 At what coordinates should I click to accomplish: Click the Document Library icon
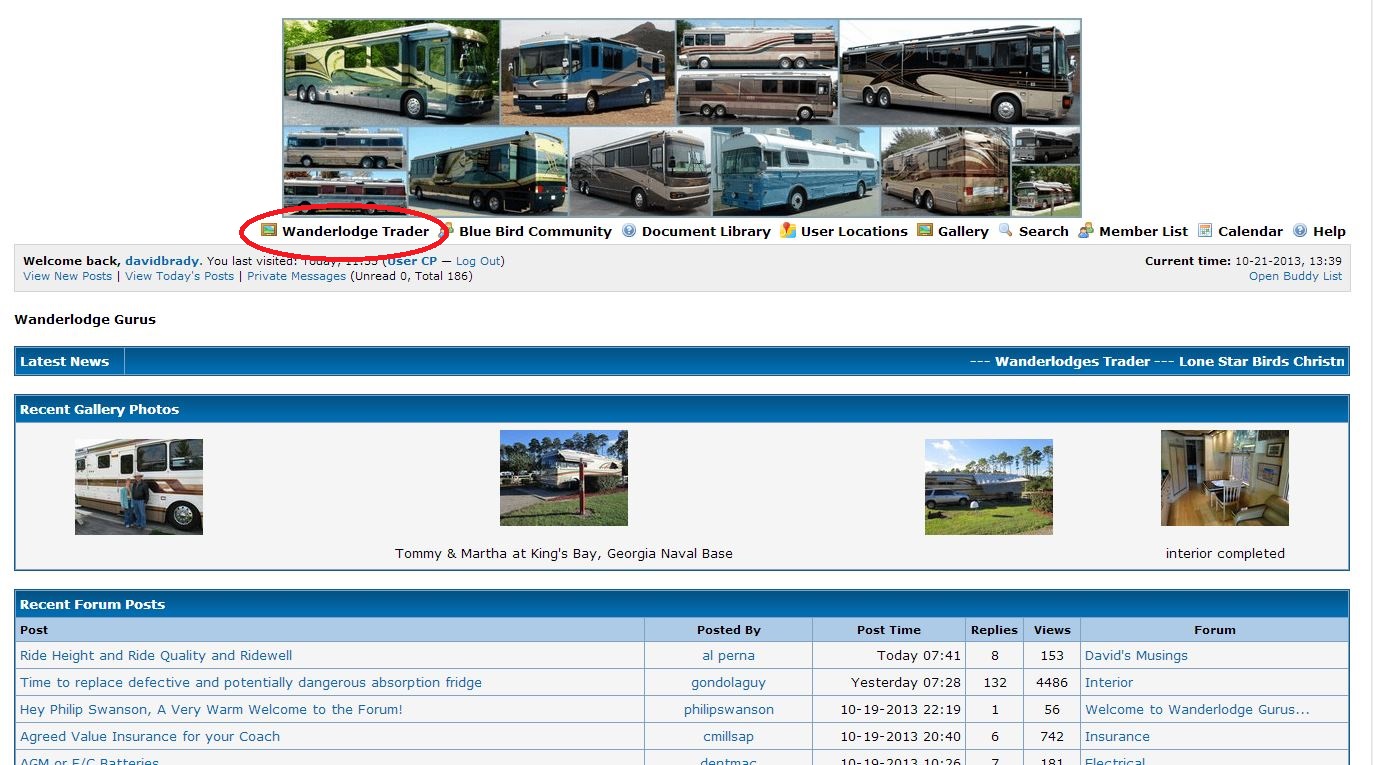click(x=629, y=231)
